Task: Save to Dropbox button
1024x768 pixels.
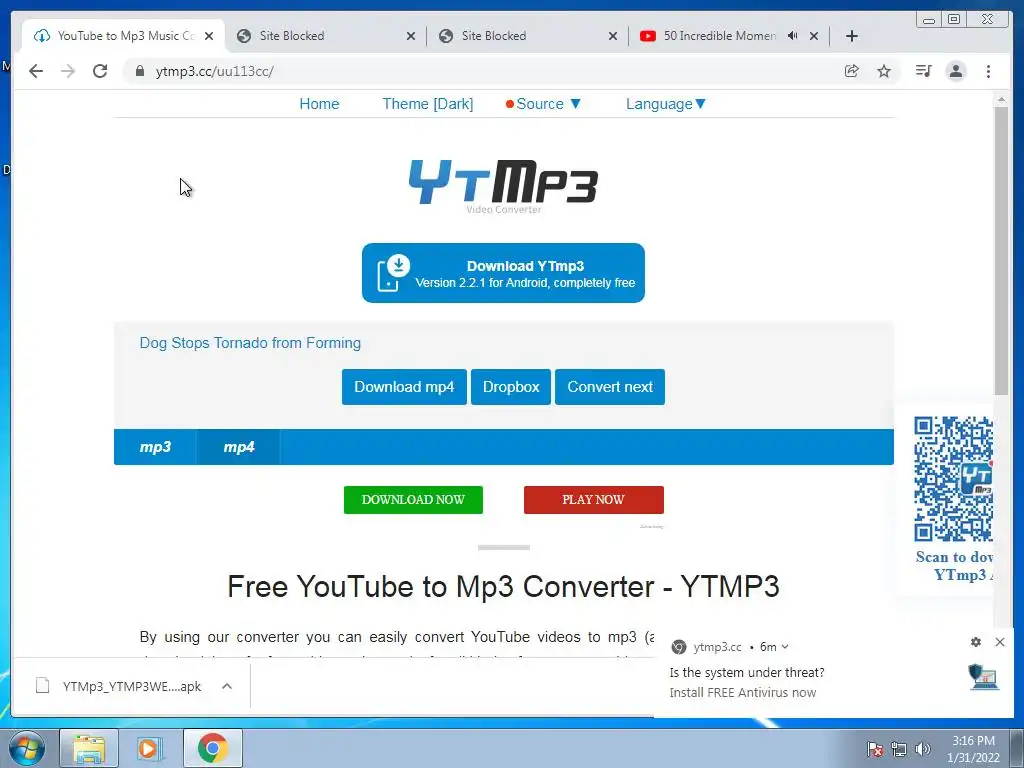Action: pos(511,387)
